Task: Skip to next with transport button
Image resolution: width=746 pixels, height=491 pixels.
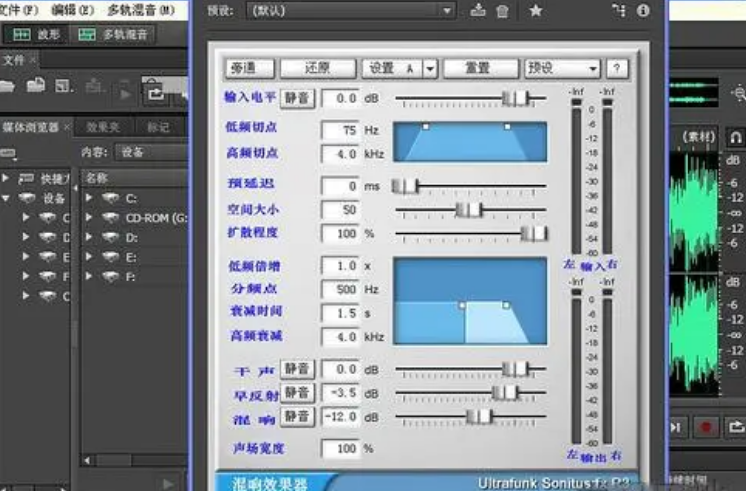Action: click(676, 427)
